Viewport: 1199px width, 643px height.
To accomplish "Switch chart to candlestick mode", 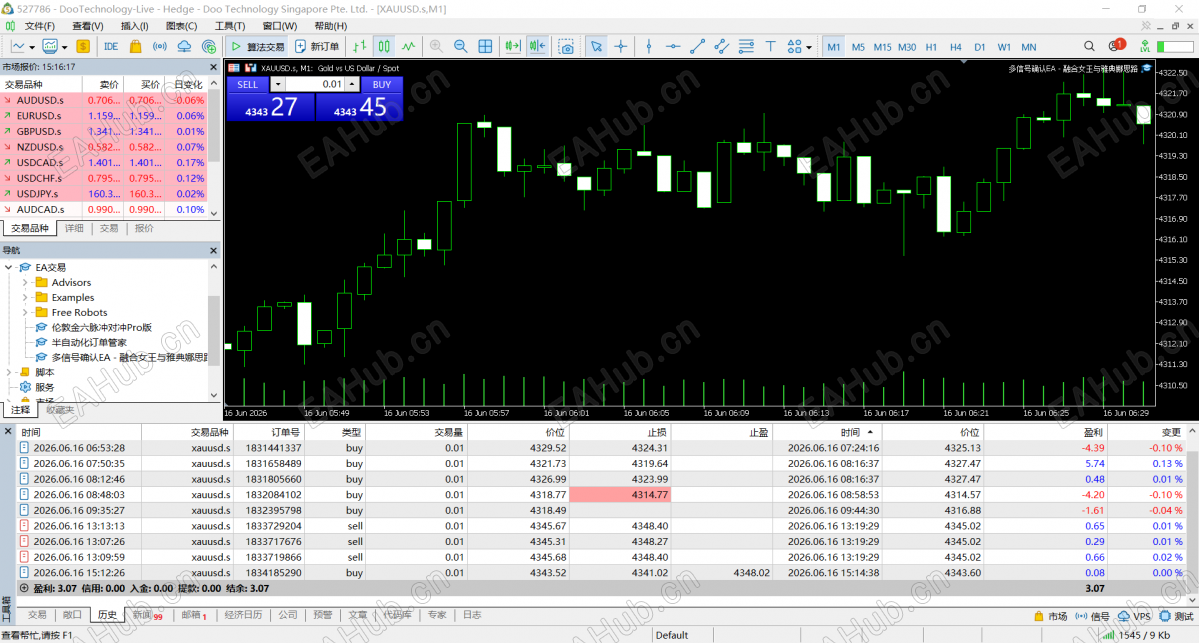I will click(384, 47).
